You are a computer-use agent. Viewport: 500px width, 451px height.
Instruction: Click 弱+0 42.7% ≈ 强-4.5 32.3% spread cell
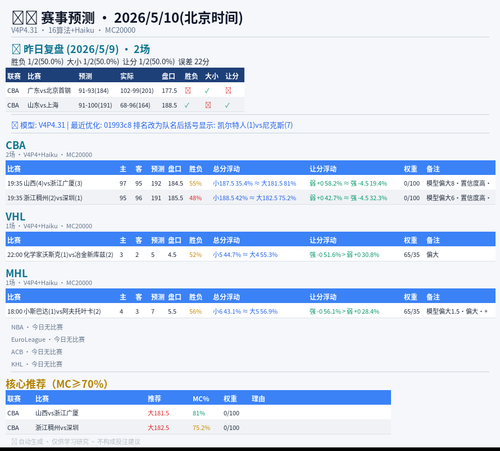[x=348, y=198]
